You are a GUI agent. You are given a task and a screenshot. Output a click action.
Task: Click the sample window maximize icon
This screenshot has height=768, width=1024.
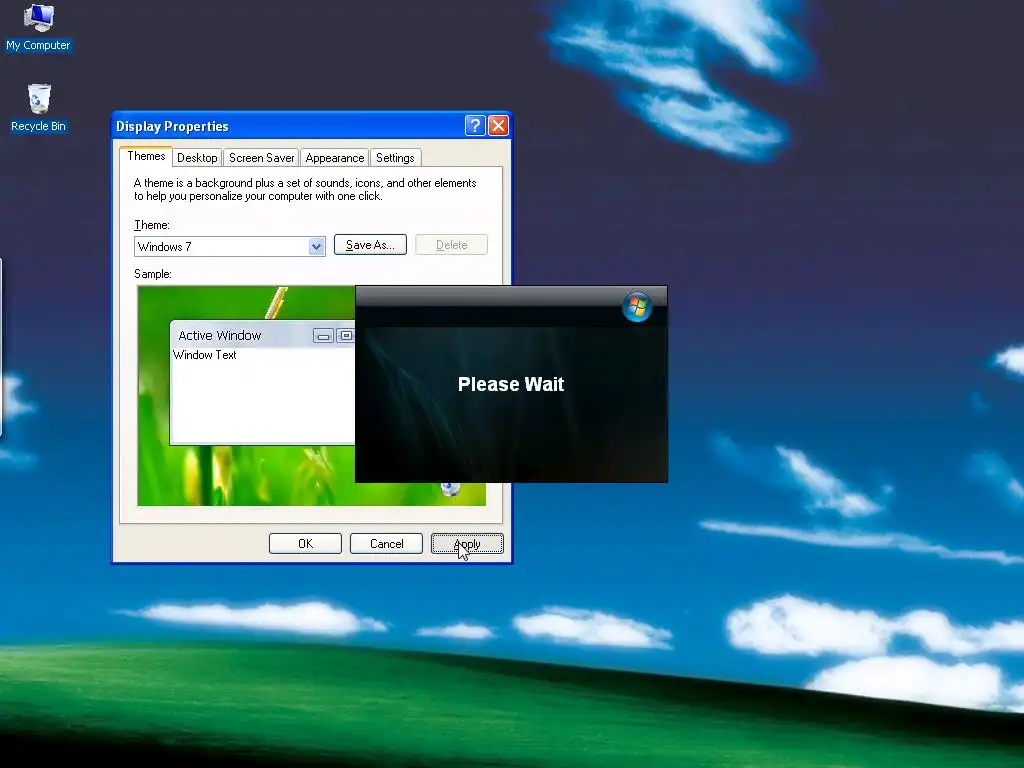[x=345, y=336]
